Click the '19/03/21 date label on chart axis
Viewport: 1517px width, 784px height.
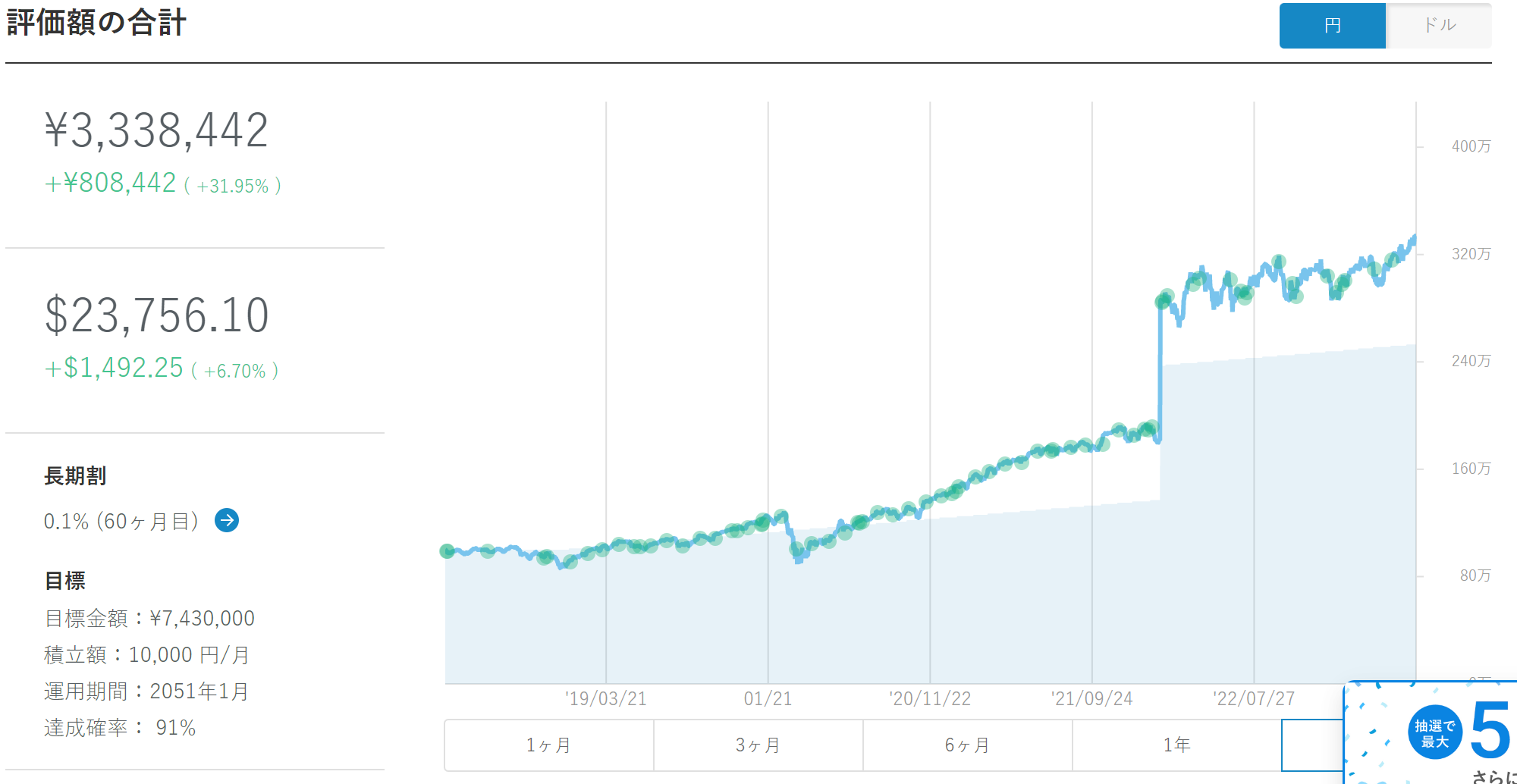pos(605,698)
